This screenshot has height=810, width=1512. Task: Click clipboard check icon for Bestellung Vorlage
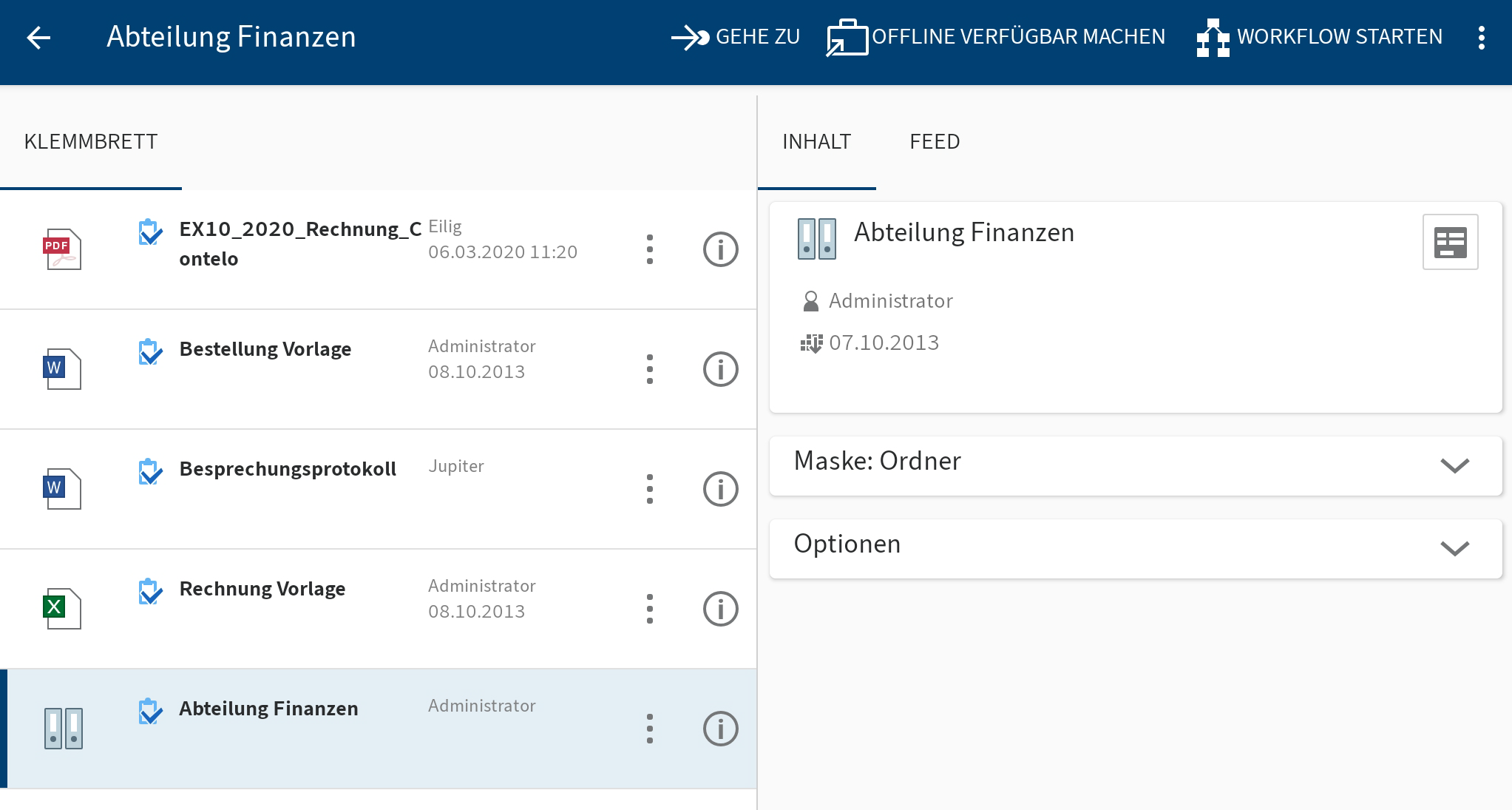(x=150, y=351)
